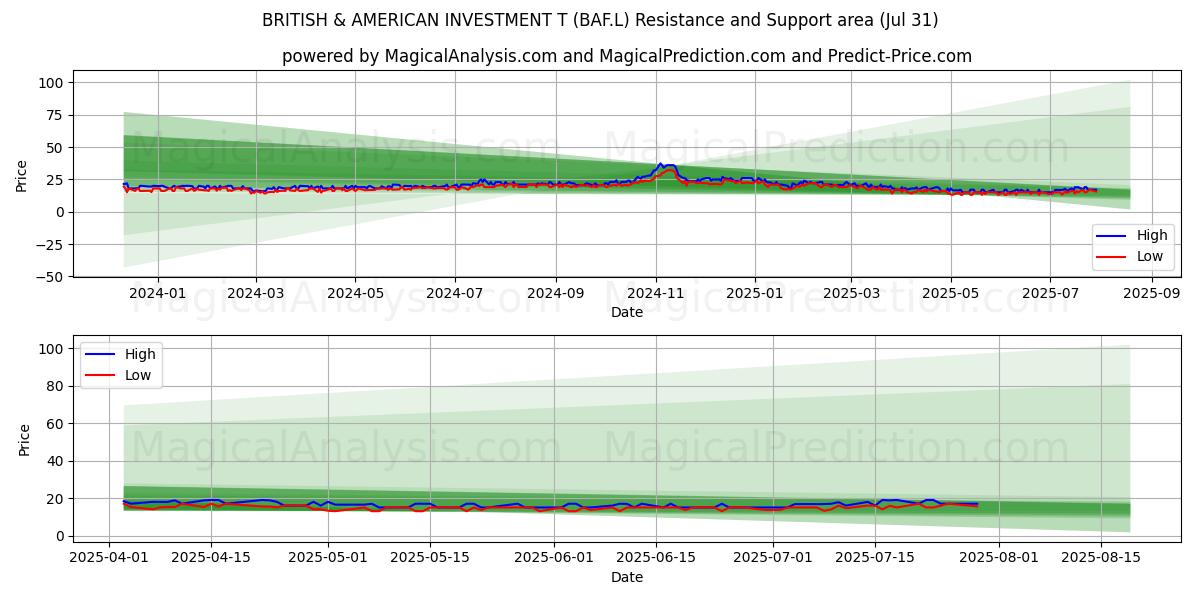Screen dimensions: 1200x600
Task: Click the 2025-07-01 tick label
Action: click(774, 558)
